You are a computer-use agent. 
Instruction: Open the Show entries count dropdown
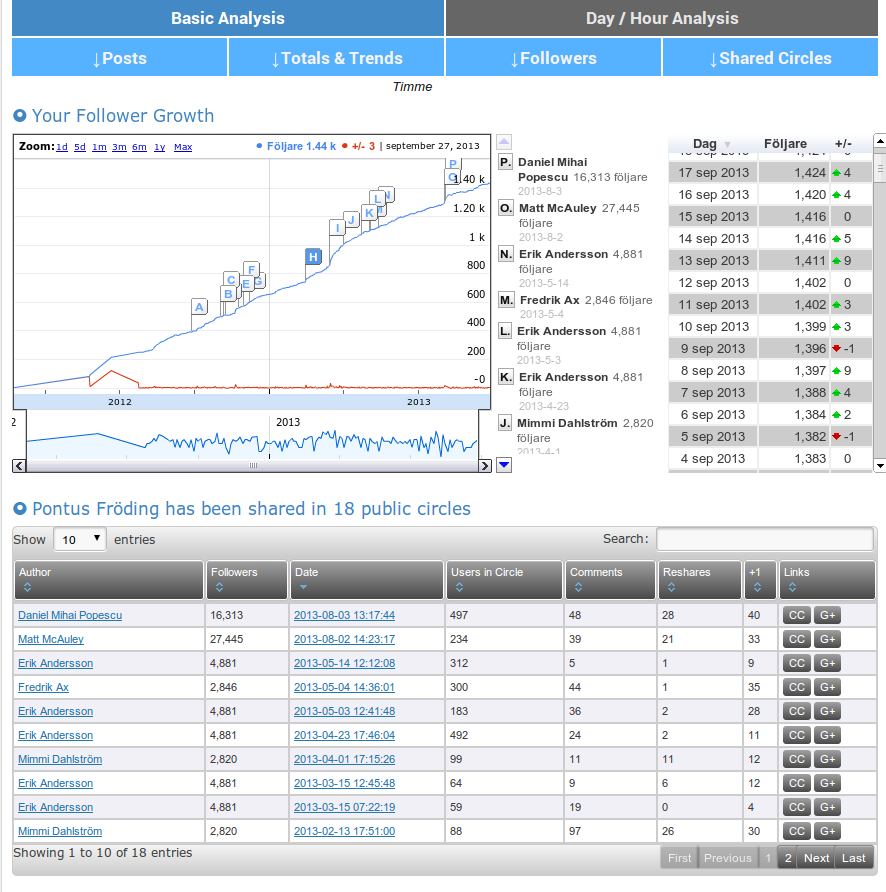80,539
